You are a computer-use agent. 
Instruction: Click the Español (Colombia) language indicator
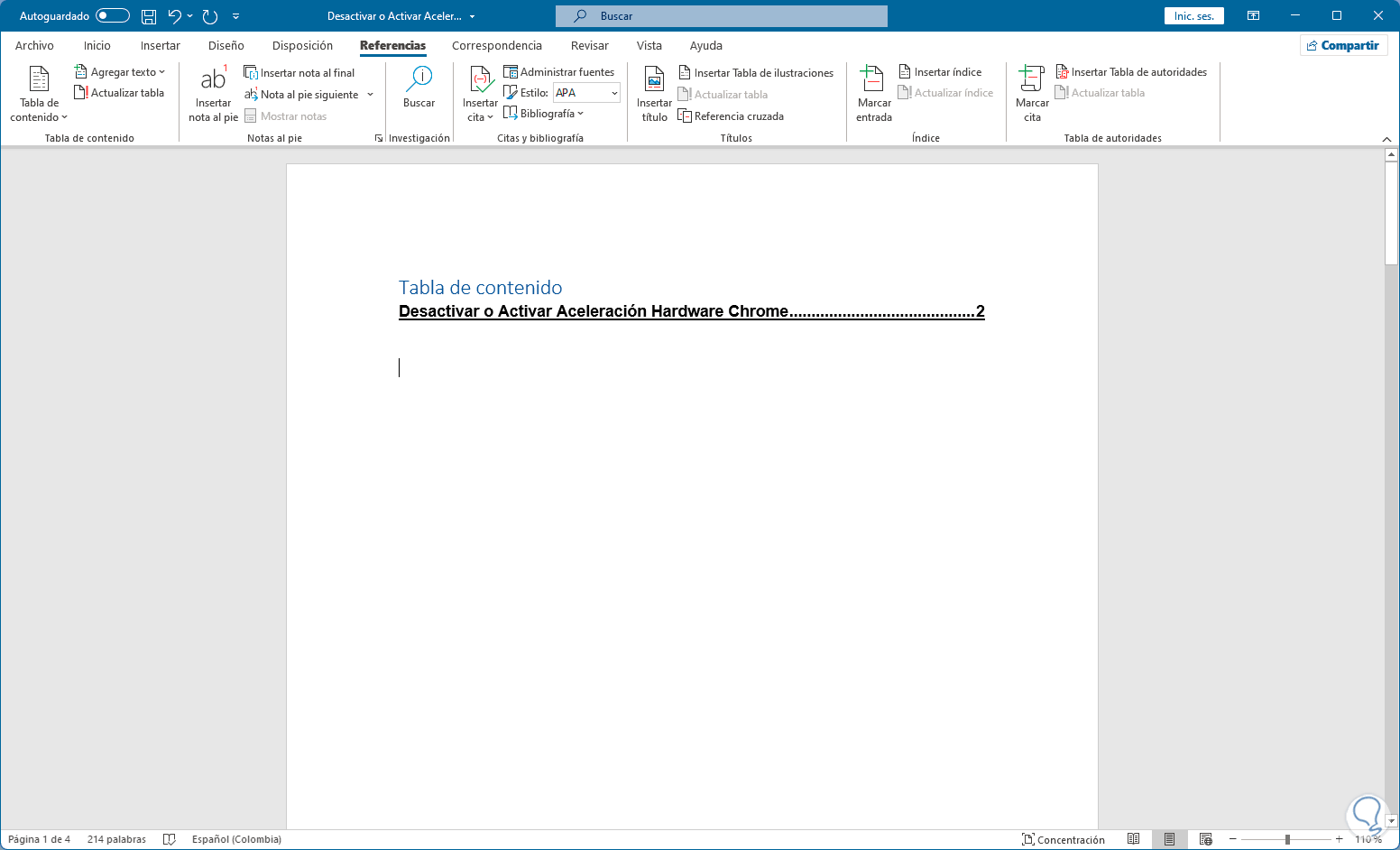[236, 839]
